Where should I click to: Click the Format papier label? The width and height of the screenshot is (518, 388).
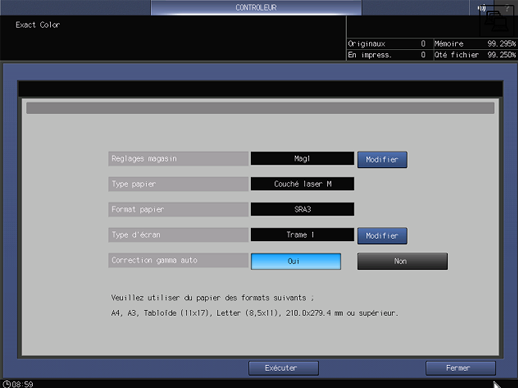click(178, 209)
